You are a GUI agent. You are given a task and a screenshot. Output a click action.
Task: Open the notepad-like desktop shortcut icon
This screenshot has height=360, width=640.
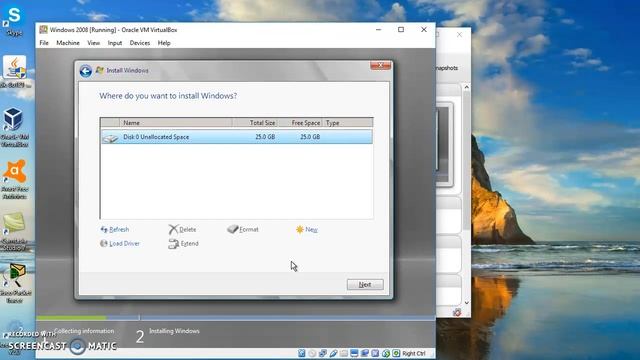click(14, 224)
